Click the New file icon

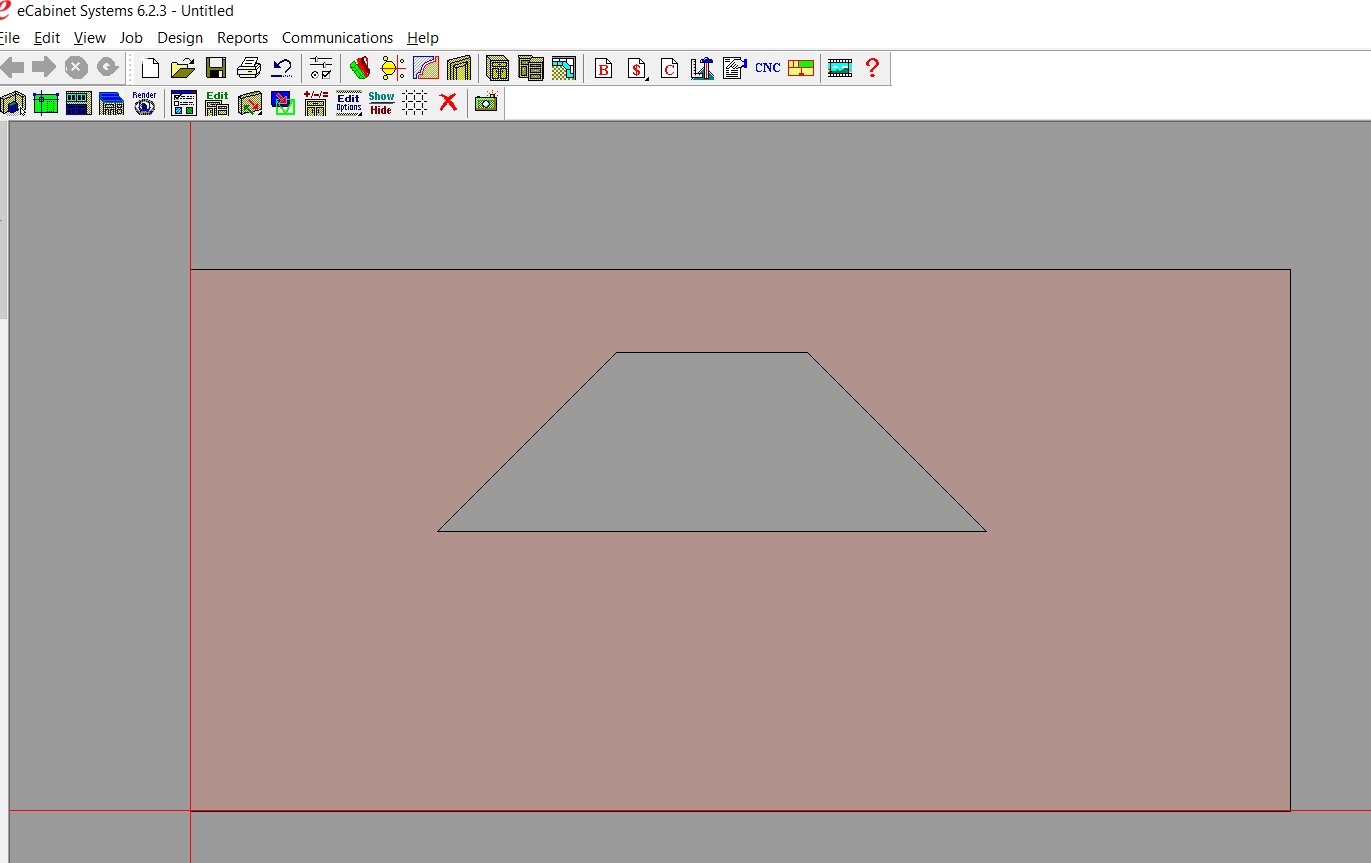pyautogui.click(x=150, y=68)
